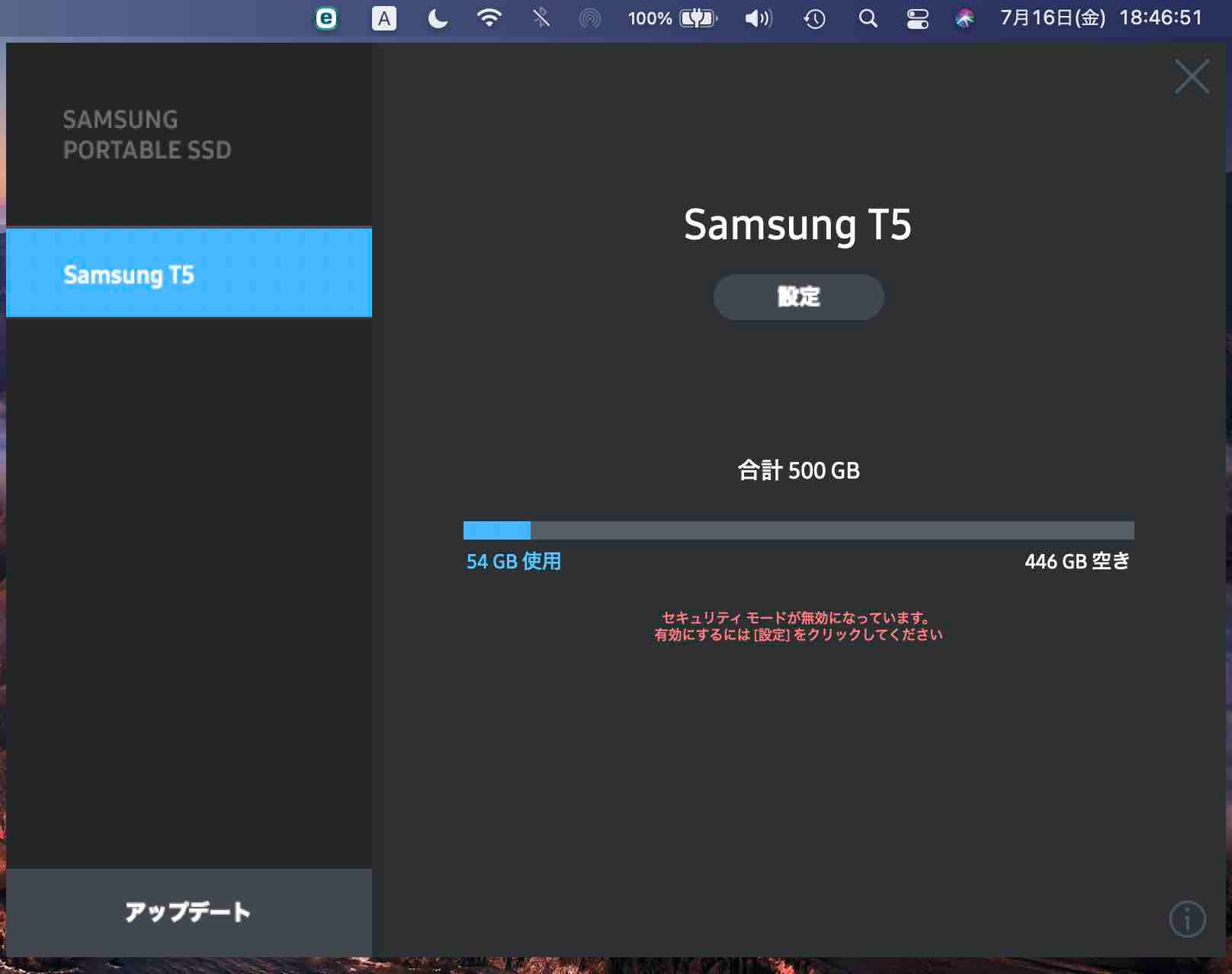Toggle Do Not Disturb moon icon
The image size is (1232, 974).
tap(437, 18)
